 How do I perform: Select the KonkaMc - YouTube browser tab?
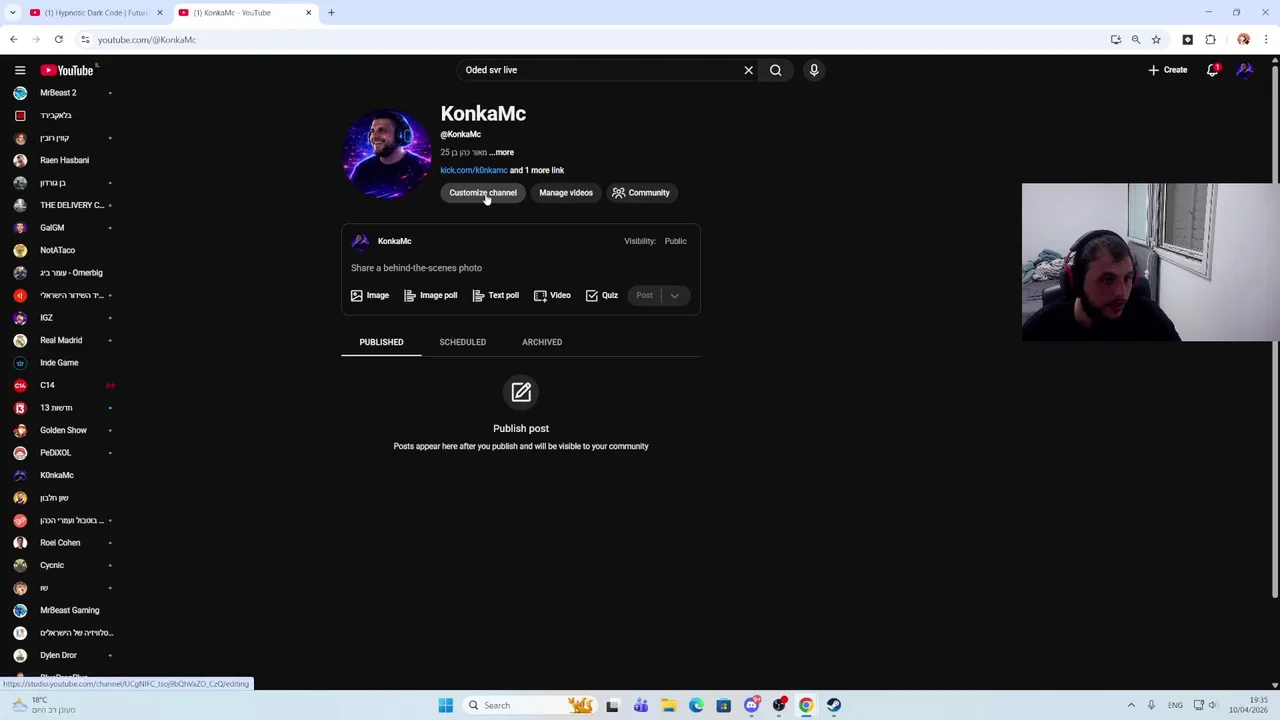pos(244,13)
